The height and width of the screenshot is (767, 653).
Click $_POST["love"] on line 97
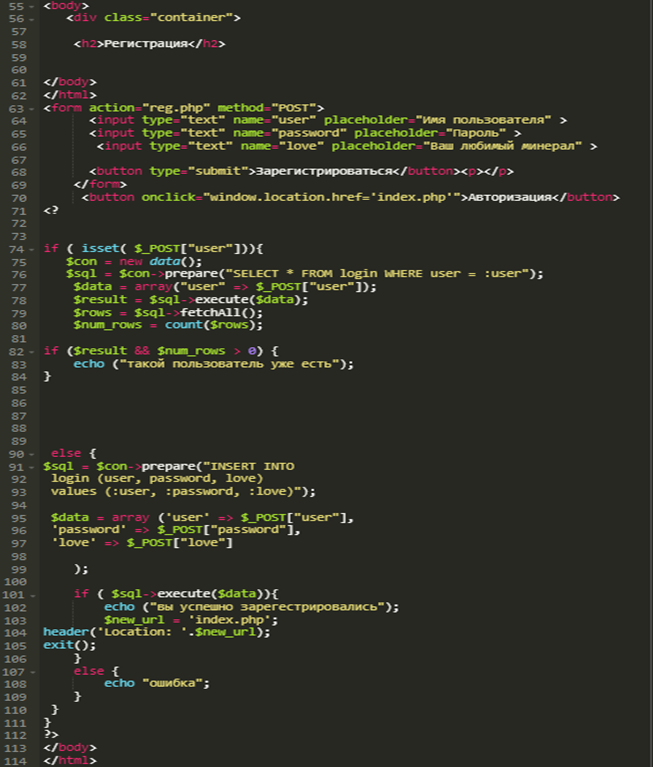[180, 543]
